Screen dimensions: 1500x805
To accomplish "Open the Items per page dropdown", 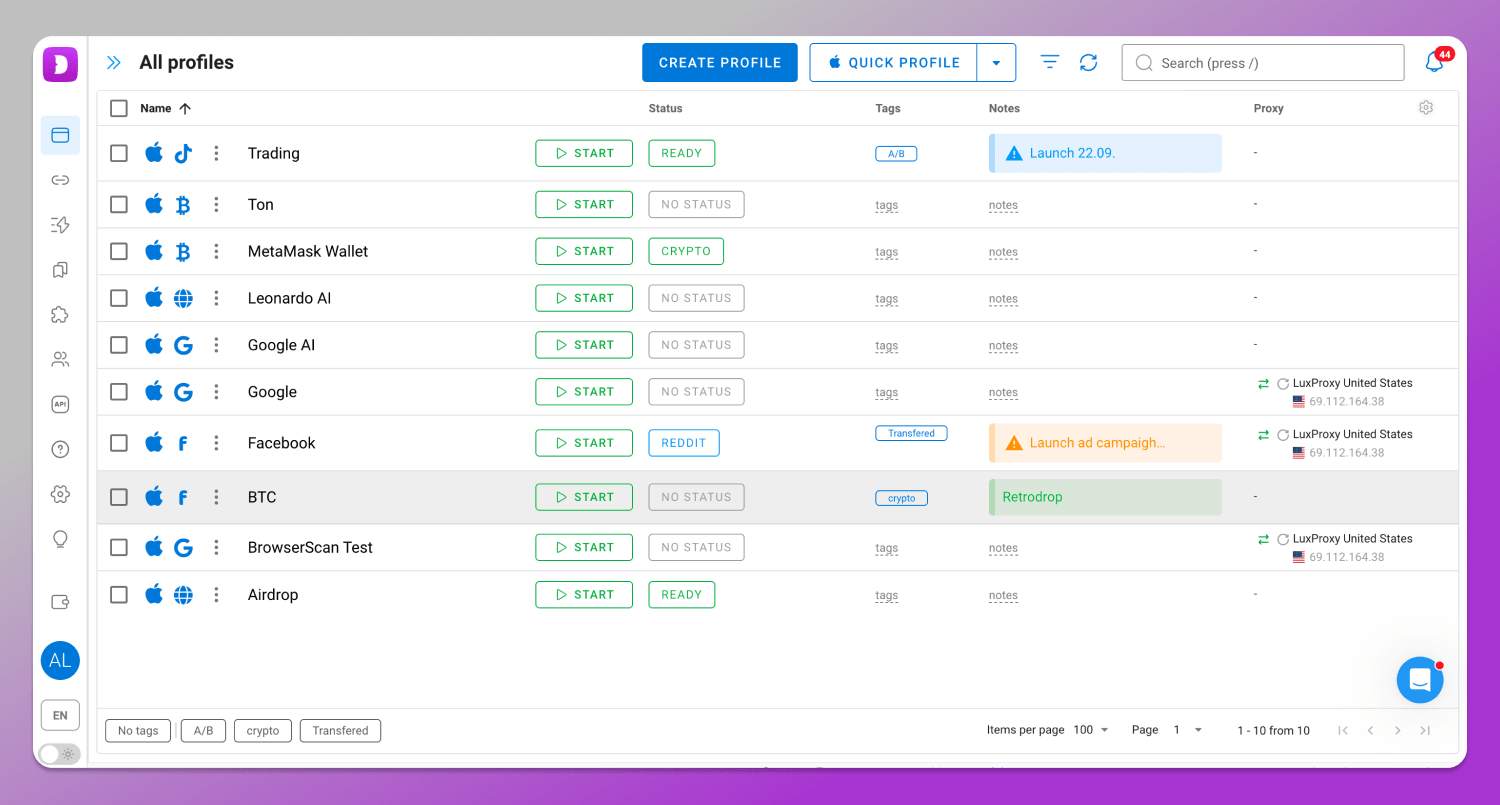I will click(x=1091, y=730).
